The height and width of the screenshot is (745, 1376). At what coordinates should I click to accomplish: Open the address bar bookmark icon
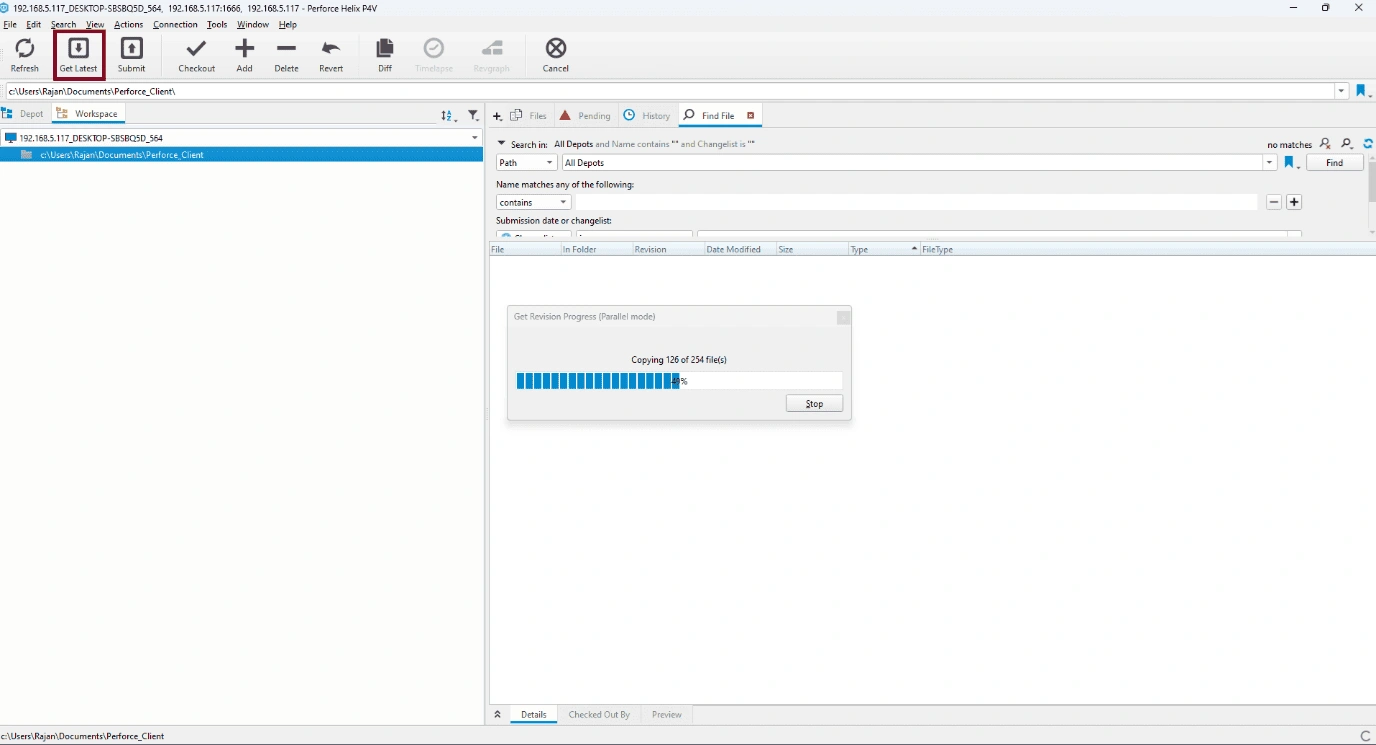[x=1361, y=91]
